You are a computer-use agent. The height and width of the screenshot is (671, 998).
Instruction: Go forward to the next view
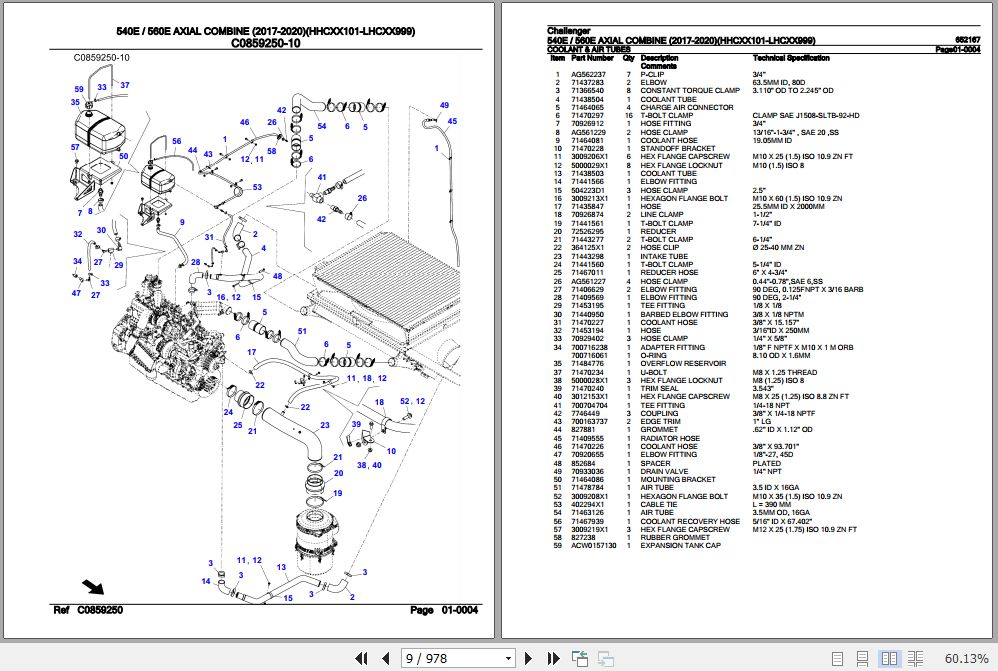point(604,658)
